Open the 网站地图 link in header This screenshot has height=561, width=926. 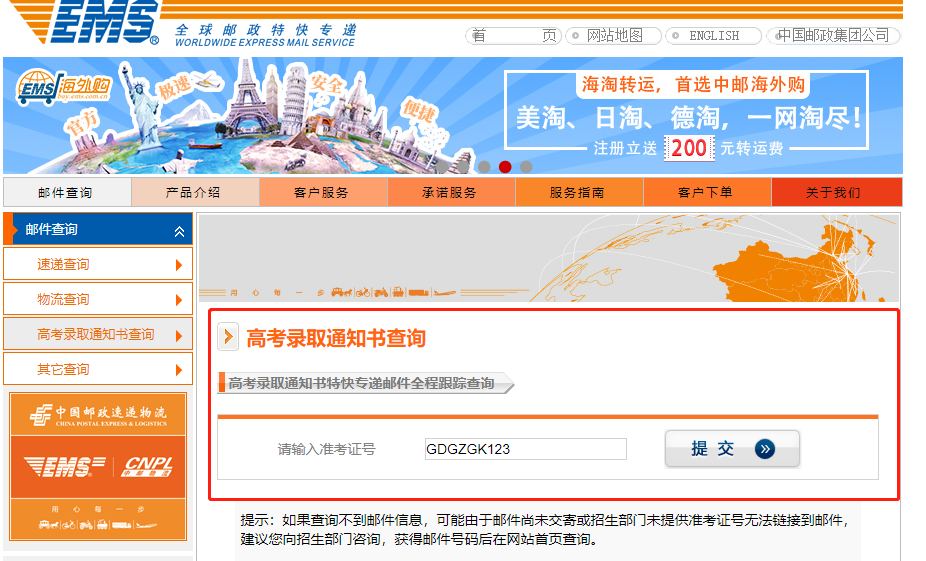(x=613, y=36)
